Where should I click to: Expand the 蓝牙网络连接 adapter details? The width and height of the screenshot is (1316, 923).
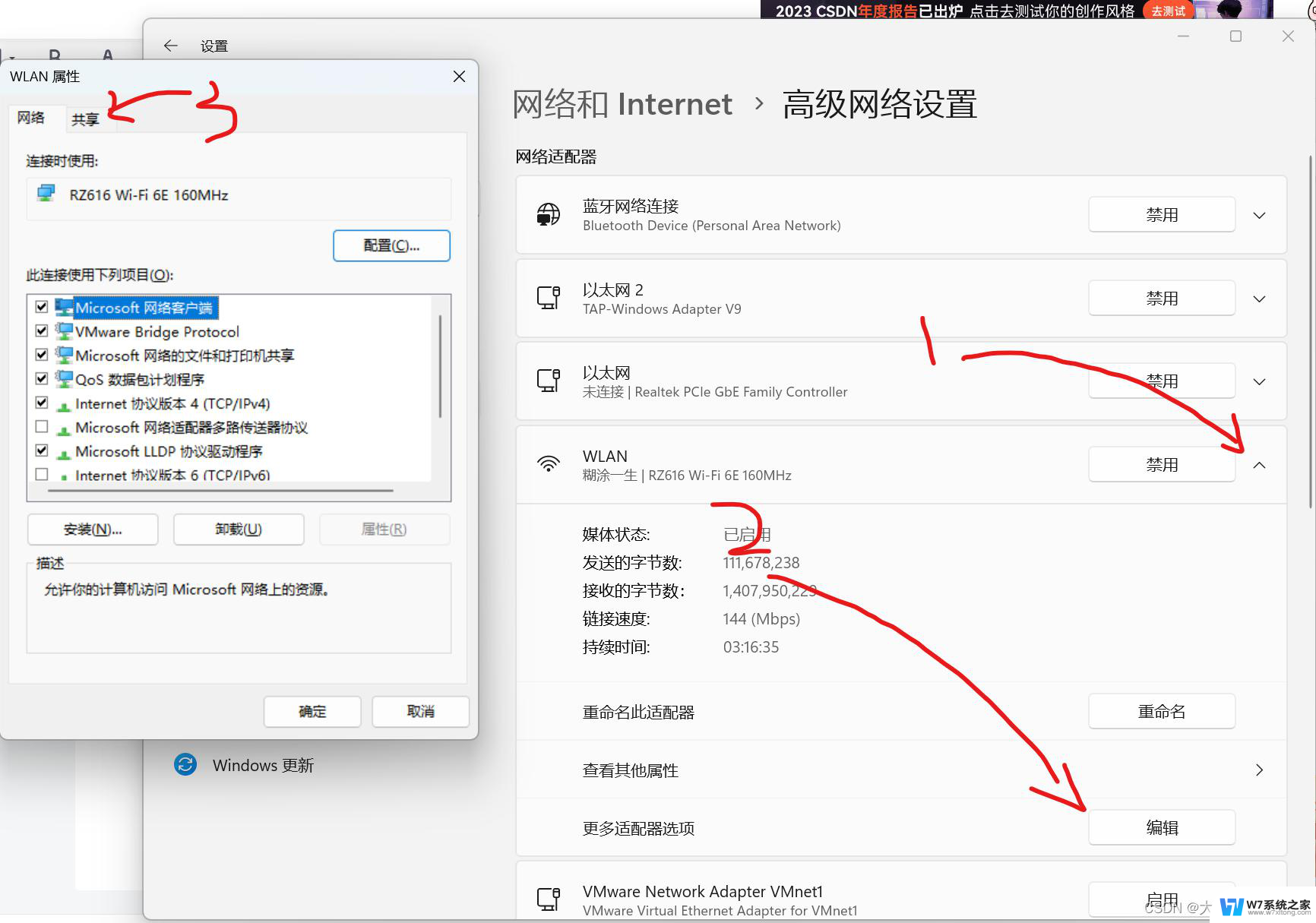[x=1259, y=215]
